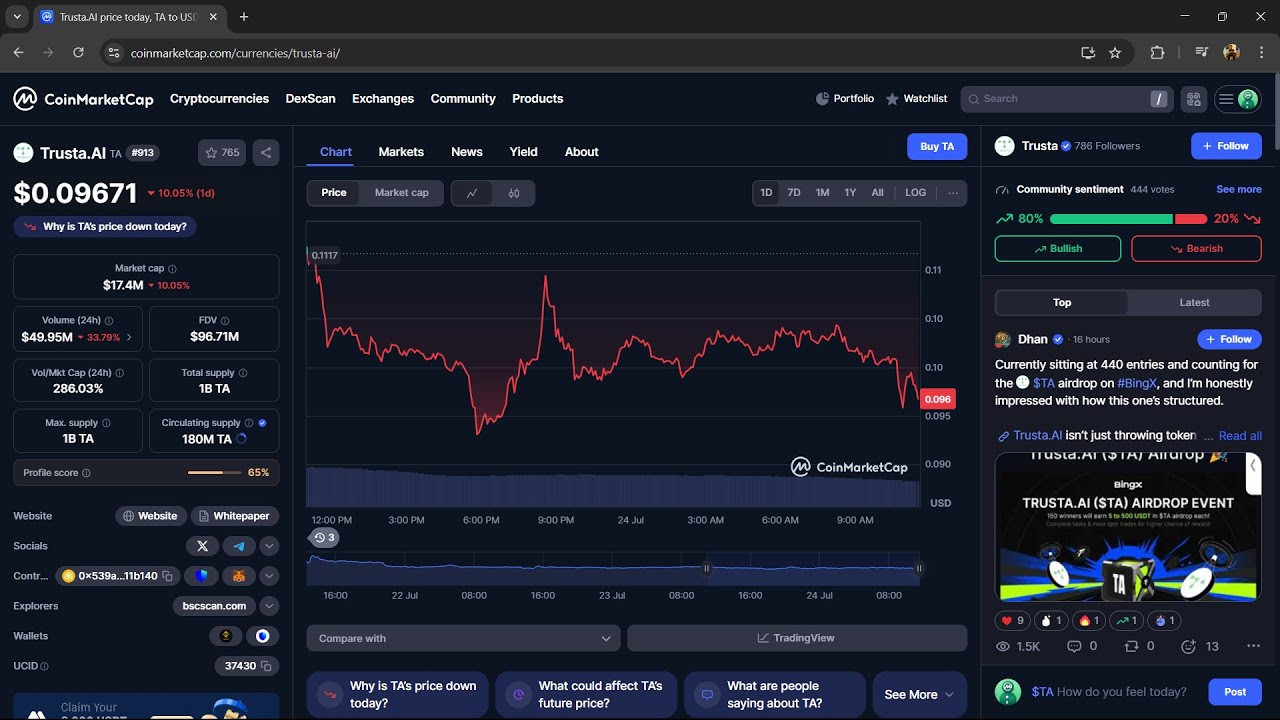Follow the Trusta community account

tap(1226, 146)
